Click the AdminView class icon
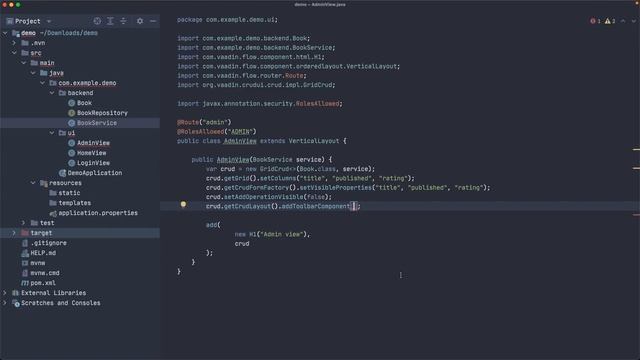The height and width of the screenshot is (360, 640). coord(71,143)
